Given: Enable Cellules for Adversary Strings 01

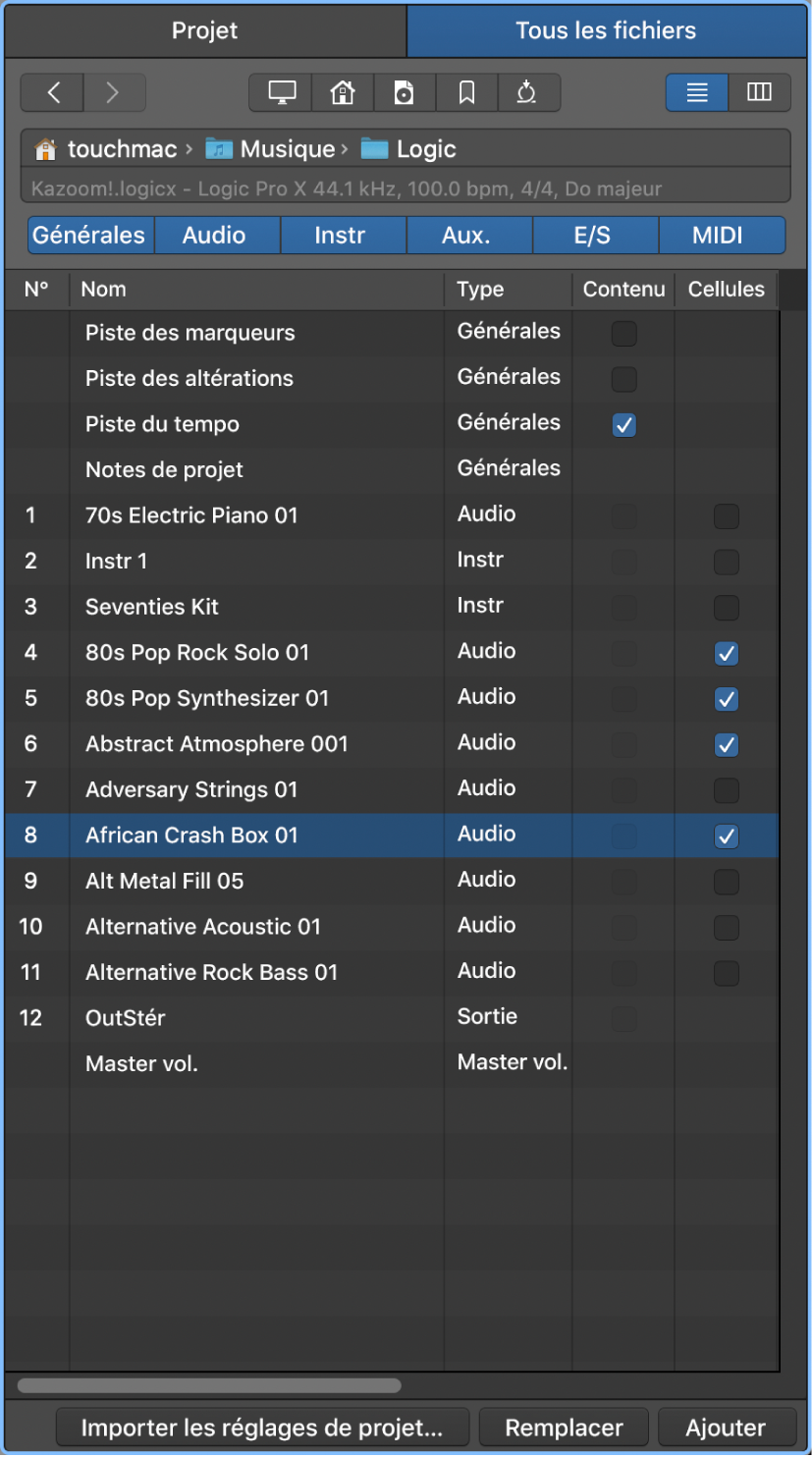Looking at the screenshot, I should pos(727,790).
